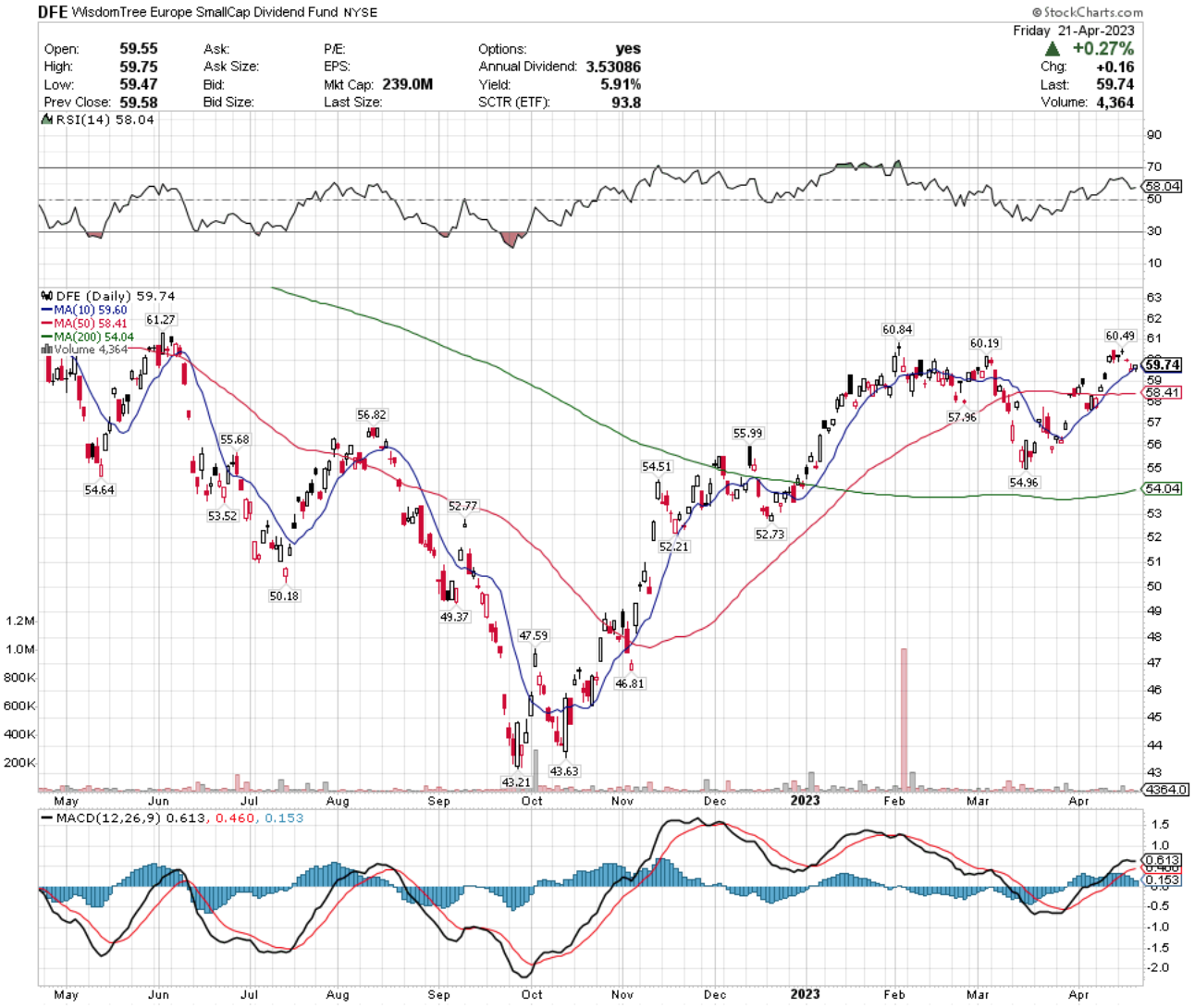Click the 56.82 August high annotation
Viewport: 1195px width, 1008px height.
(372, 415)
